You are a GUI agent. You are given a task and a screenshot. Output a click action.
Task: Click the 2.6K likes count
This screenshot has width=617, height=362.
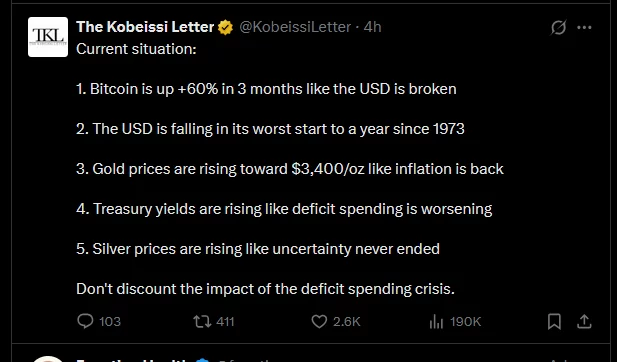(x=347, y=322)
